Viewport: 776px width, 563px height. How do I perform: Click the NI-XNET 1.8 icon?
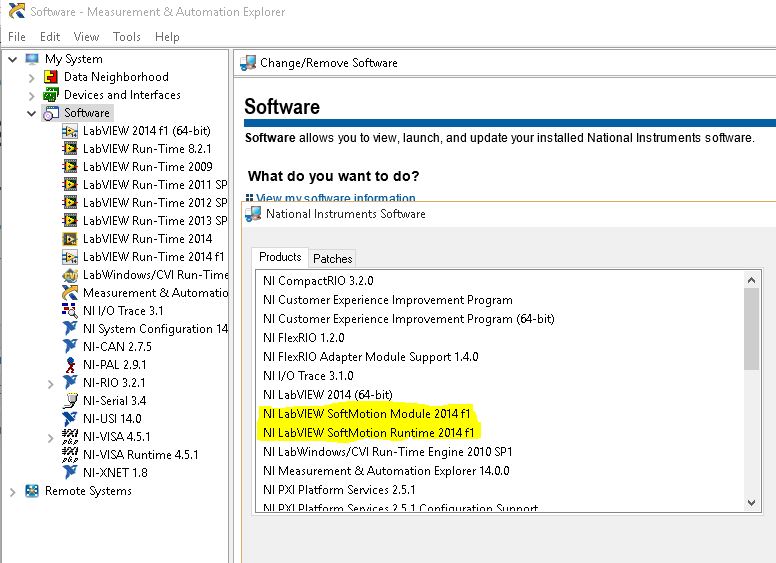70,473
